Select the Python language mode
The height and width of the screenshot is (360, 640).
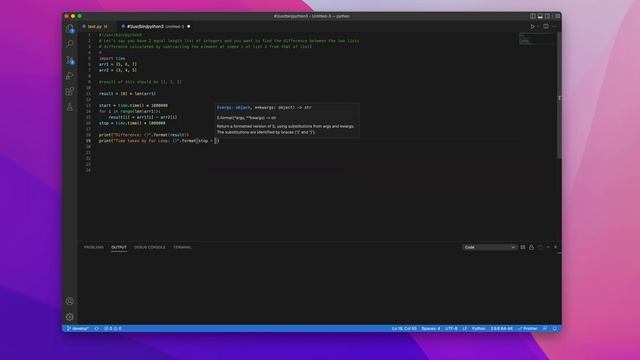478,329
